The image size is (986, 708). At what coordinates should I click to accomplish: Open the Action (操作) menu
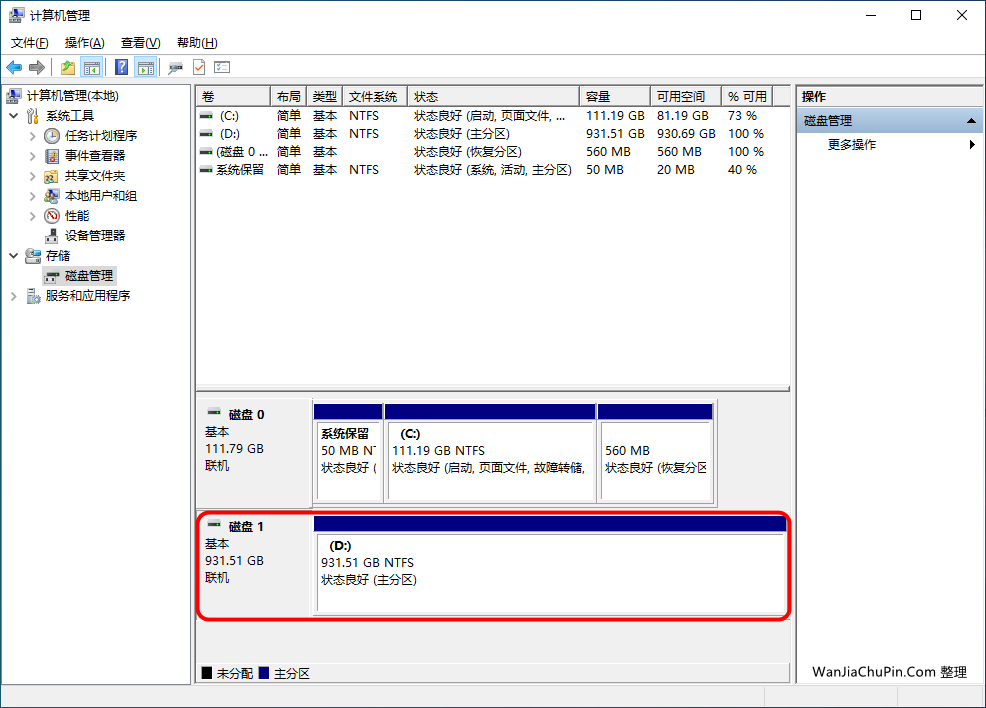pos(84,43)
